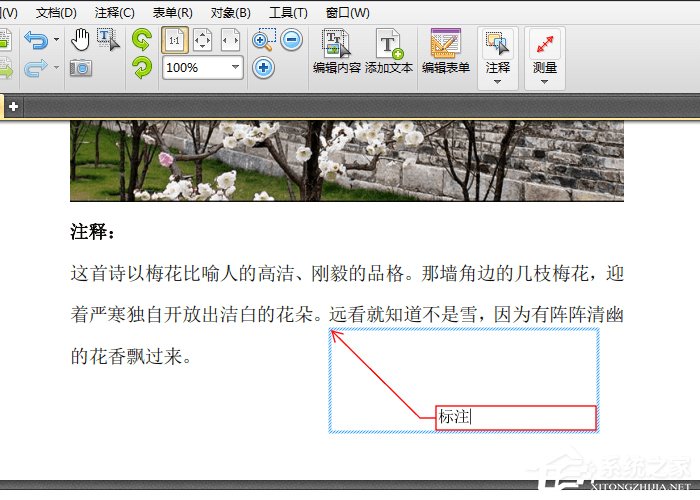
Task: Open the 工具(T) menu
Action: [288, 12]
